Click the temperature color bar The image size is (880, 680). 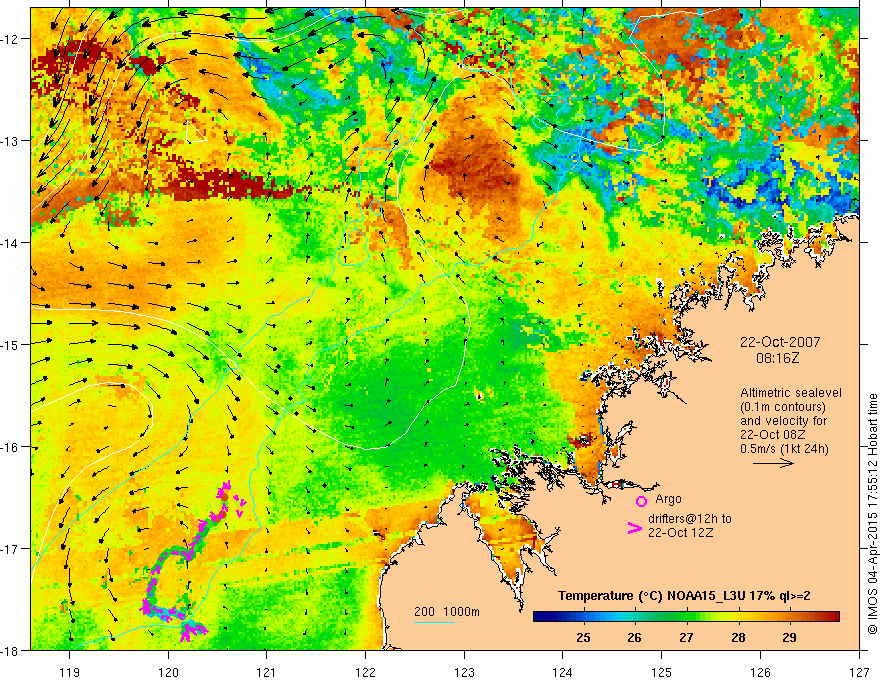coord(686,617)
